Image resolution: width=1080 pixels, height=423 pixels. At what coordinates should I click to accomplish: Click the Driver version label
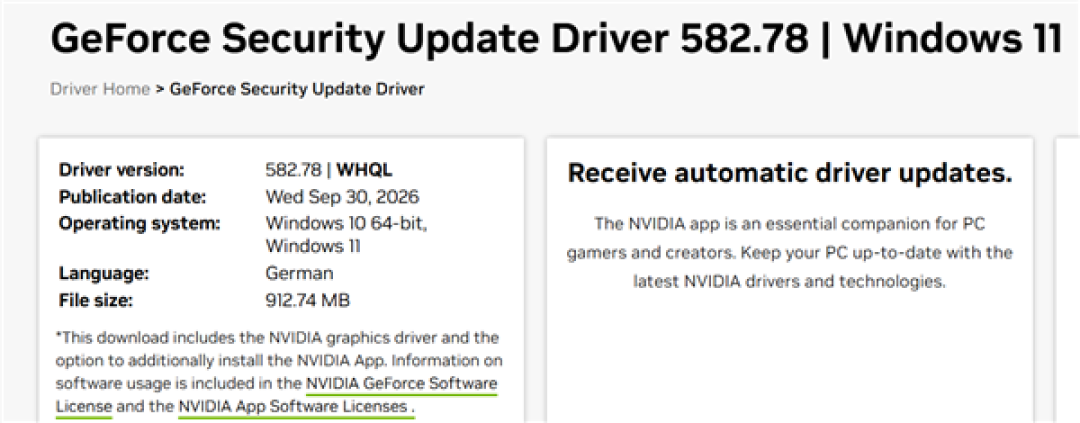click(x=122, y=169)
